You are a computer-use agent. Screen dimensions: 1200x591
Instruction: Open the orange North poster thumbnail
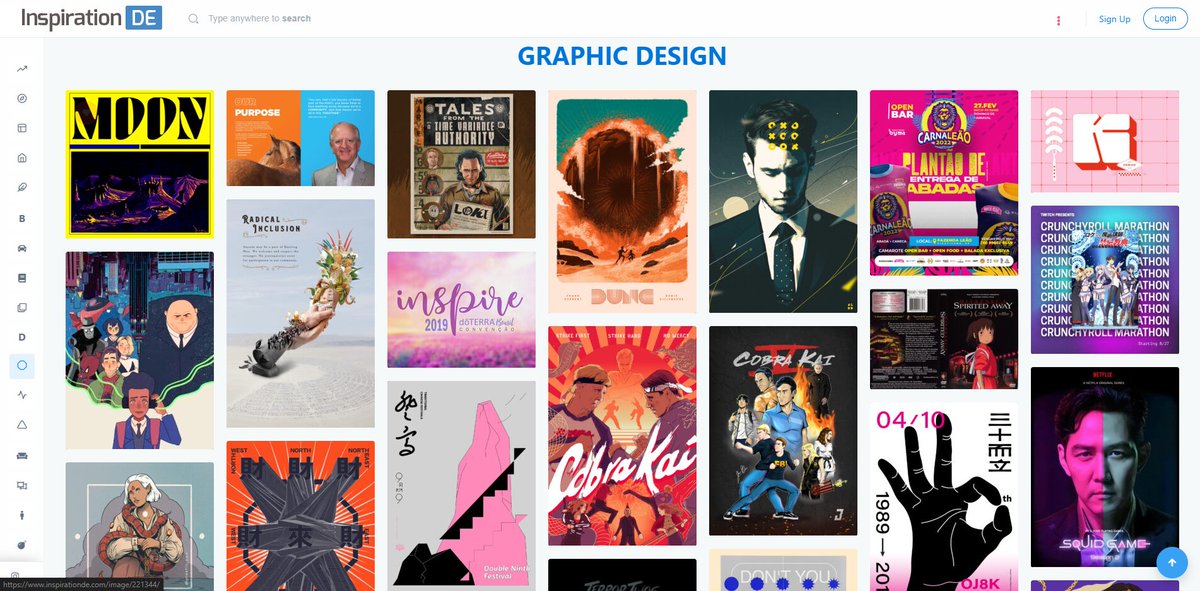[x=300, y=516]
